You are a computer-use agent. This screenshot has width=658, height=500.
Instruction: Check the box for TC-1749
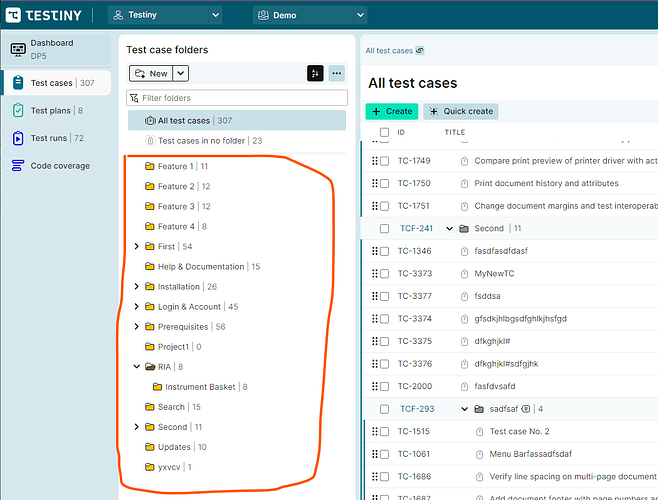click(x=384, y=161)
